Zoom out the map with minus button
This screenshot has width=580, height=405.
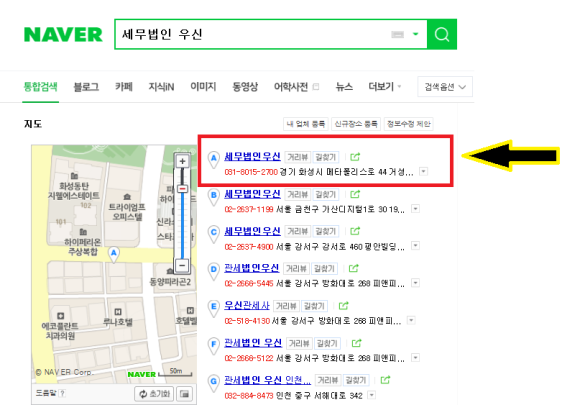[x=182, y=265]
